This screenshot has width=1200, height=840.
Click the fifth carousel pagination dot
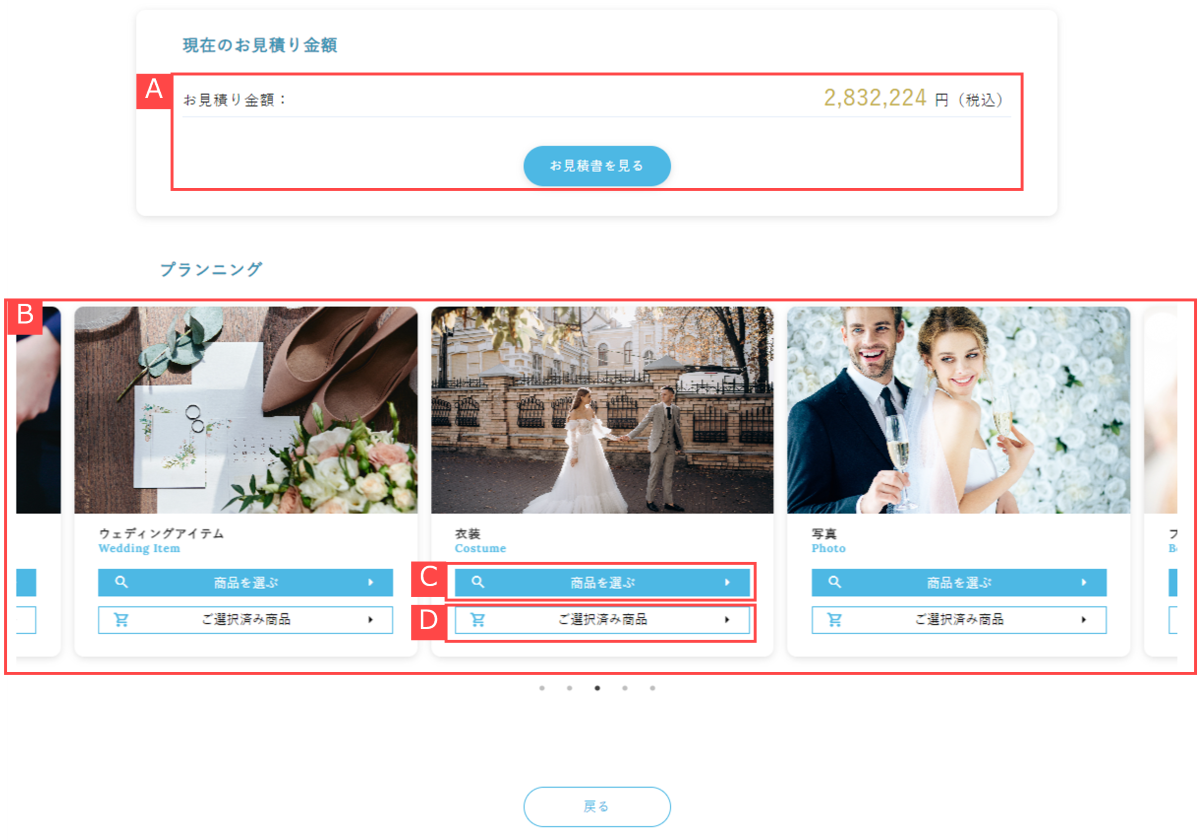[652, 688]
